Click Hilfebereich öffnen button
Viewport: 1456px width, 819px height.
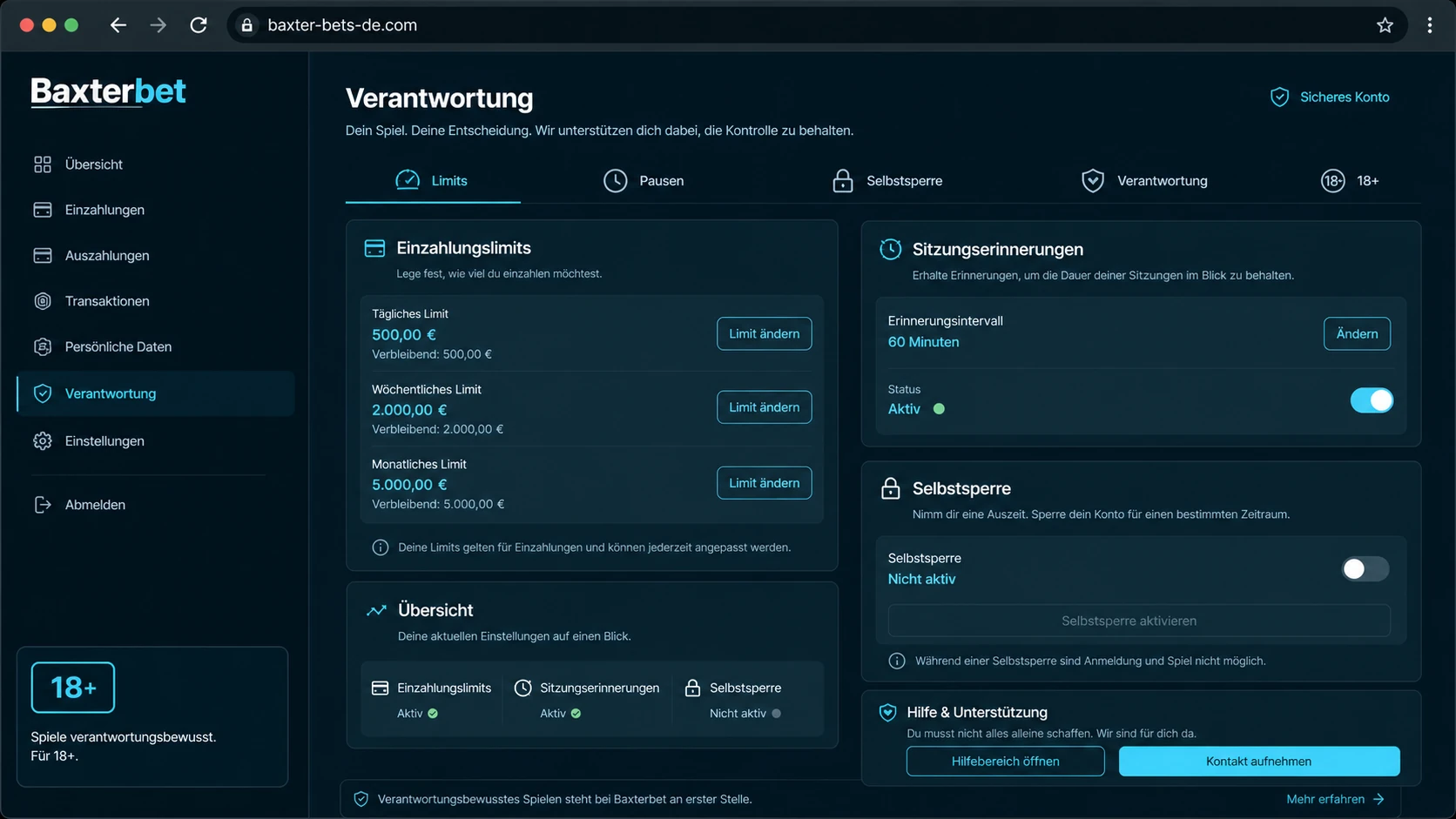click(1005, 762)
